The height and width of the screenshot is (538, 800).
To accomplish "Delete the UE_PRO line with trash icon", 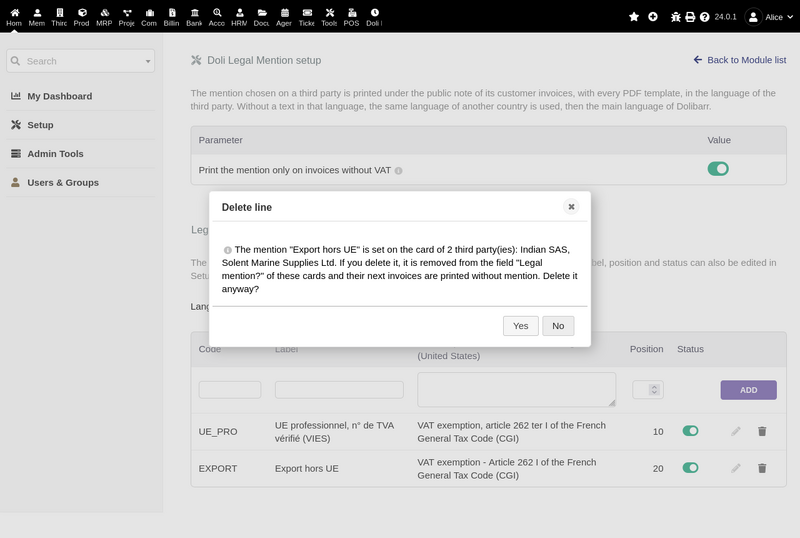I will [x=762, y=431].
